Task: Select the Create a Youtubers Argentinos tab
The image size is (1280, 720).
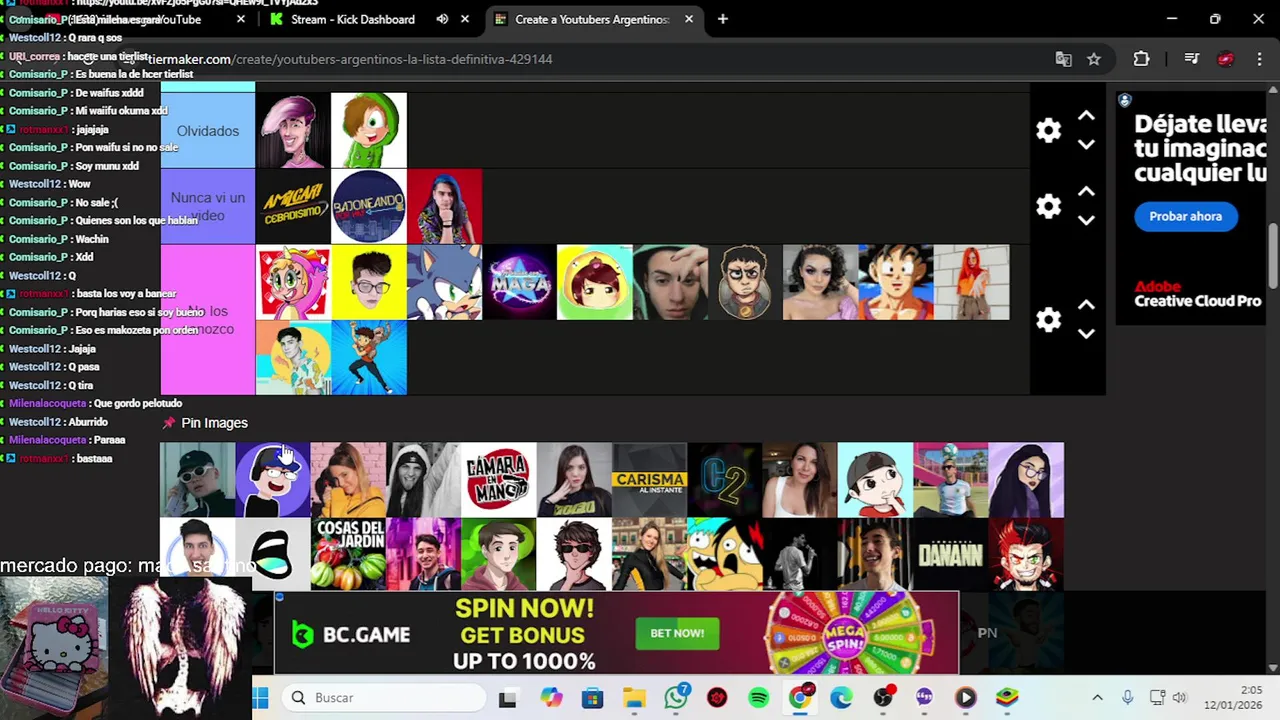Action: (592, 19)
